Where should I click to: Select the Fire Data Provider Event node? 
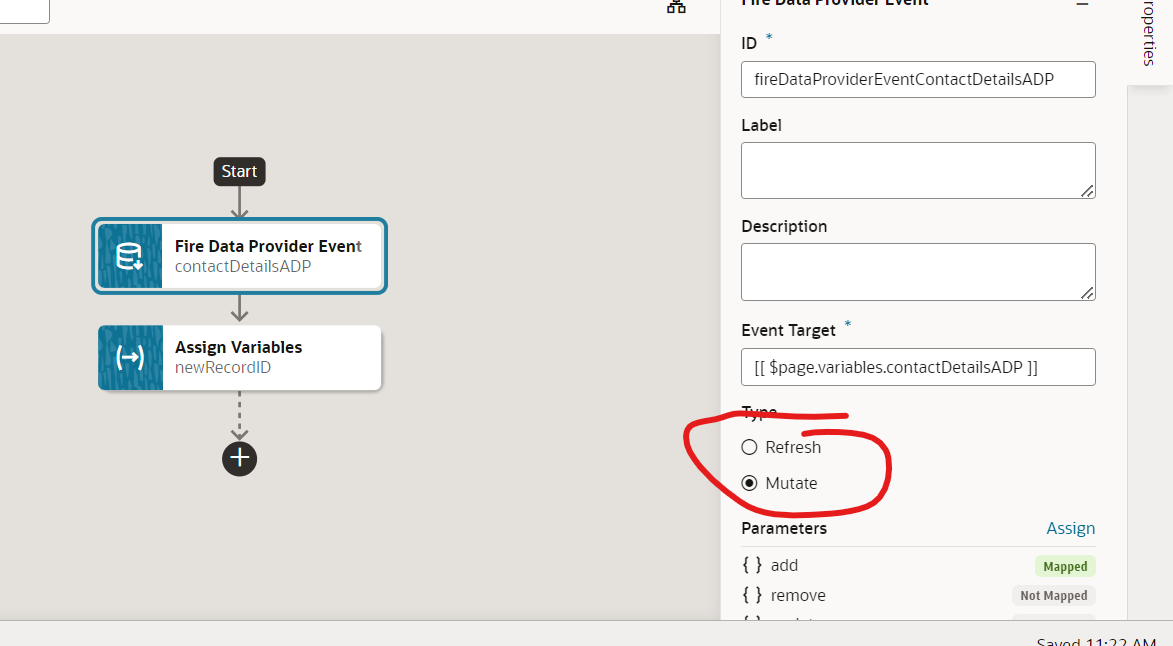tap(239, 256)
